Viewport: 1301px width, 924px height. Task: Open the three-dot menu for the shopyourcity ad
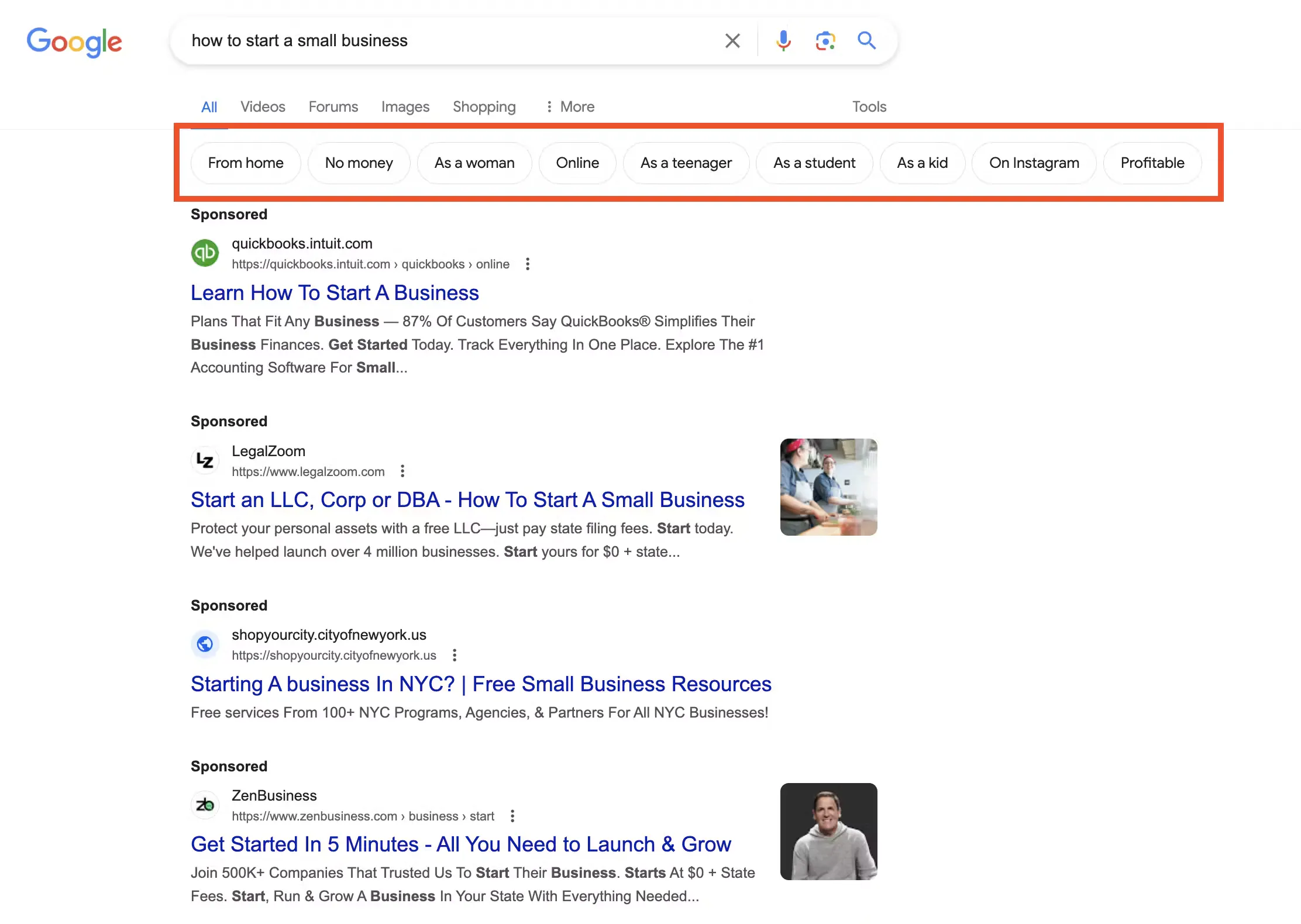pos(455,656)
